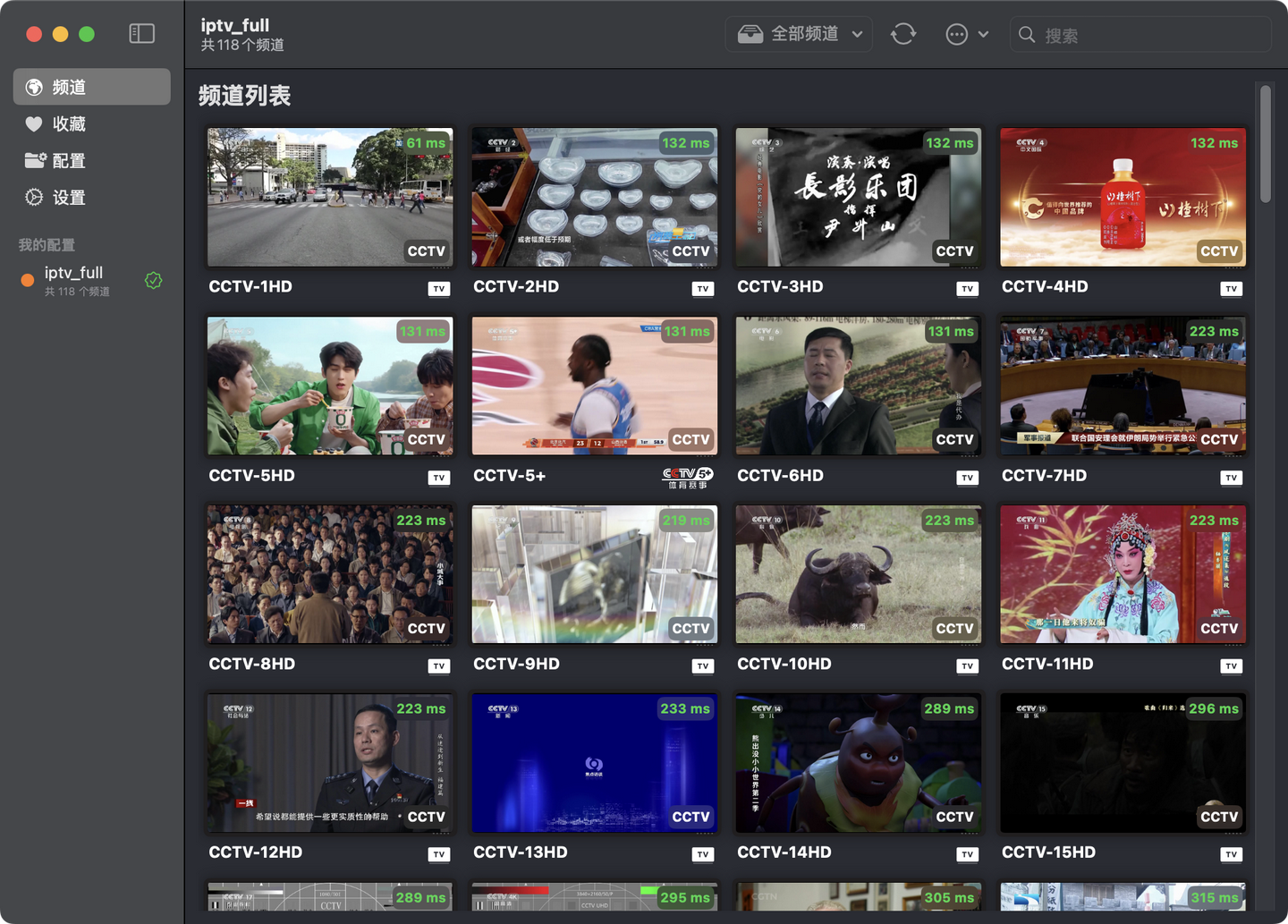This screenshot has height=924, width=1288.
Task: Play the CCTV-6HD channel preview
Action: (x=859, y=386)
